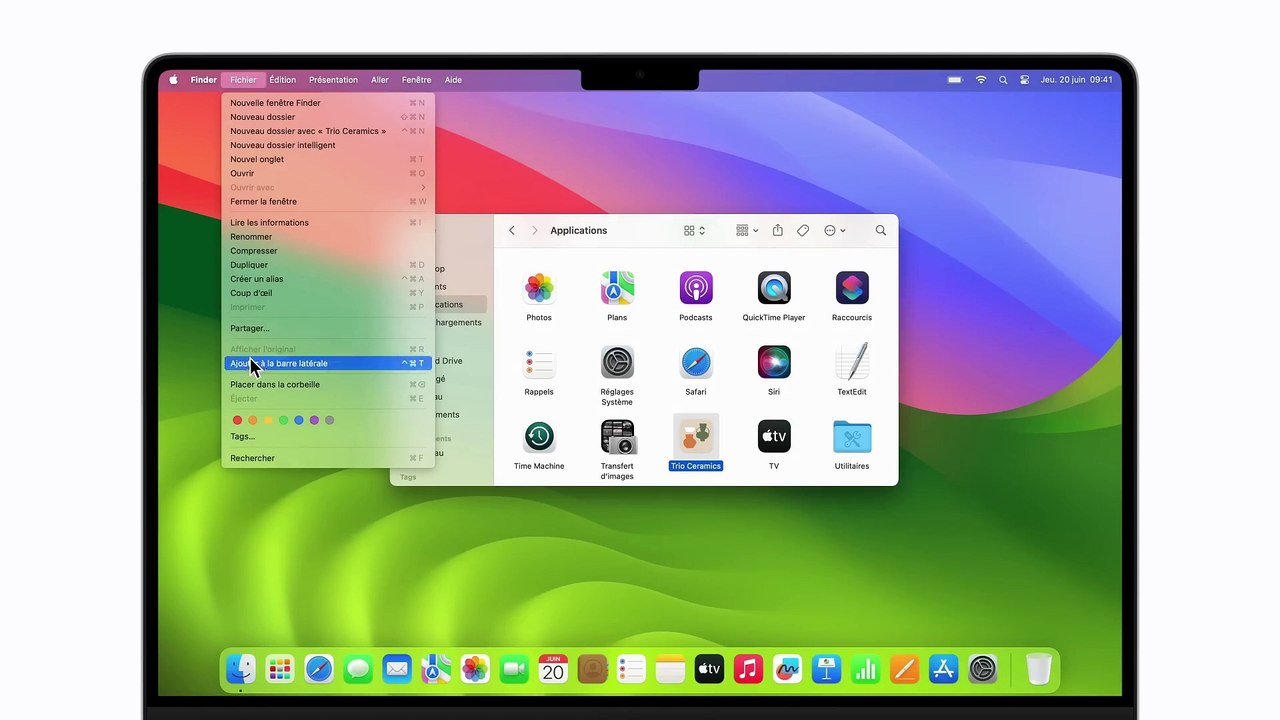This screenshot has height=720, width=1280.
Task: Choose Nouvel onglet menu item
Action: coord(328,159)
